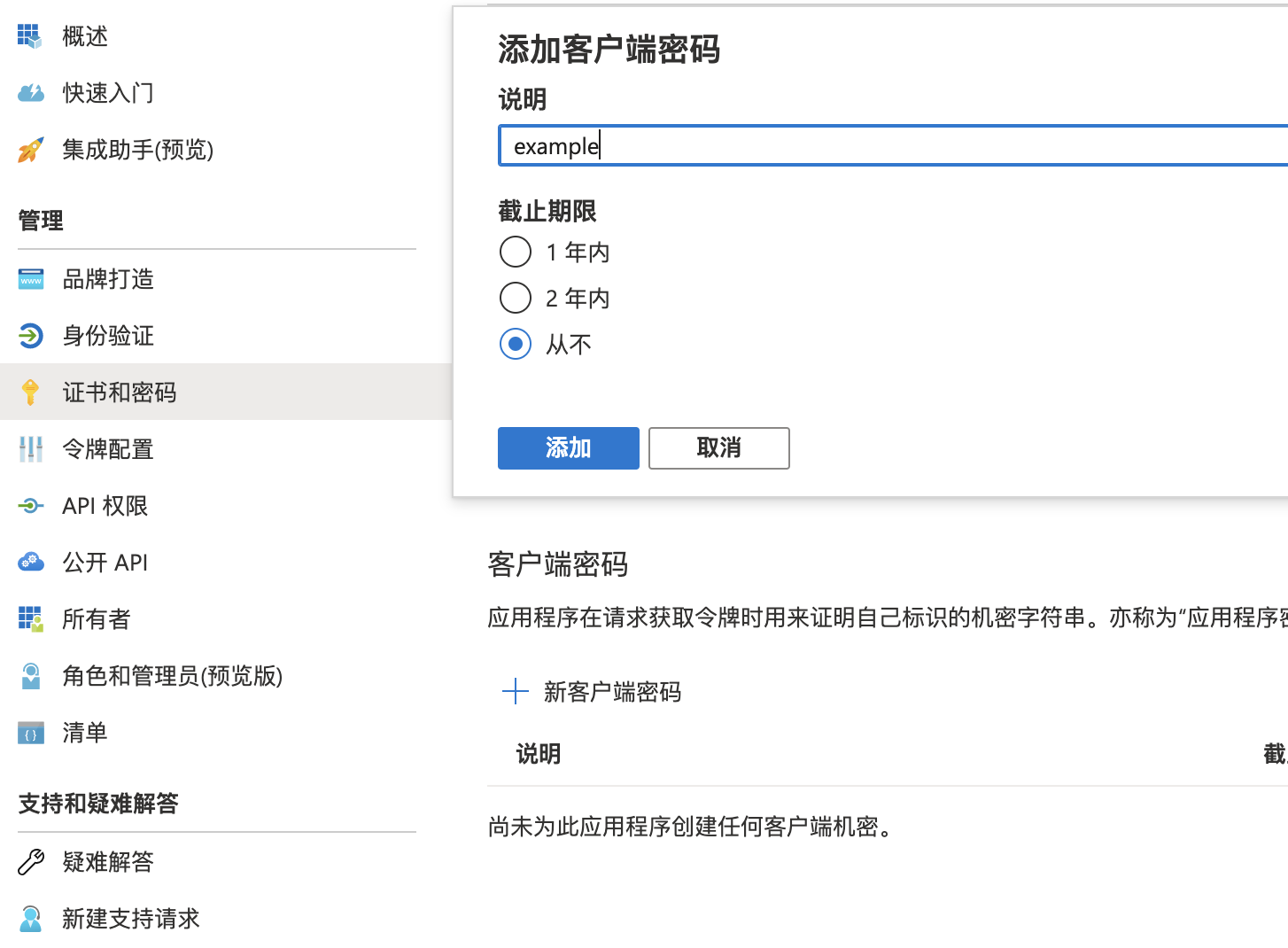The width and height of the screenshot is (1288, 948).
Task: Open the API 权限 menu item
Action: (105, 506)
